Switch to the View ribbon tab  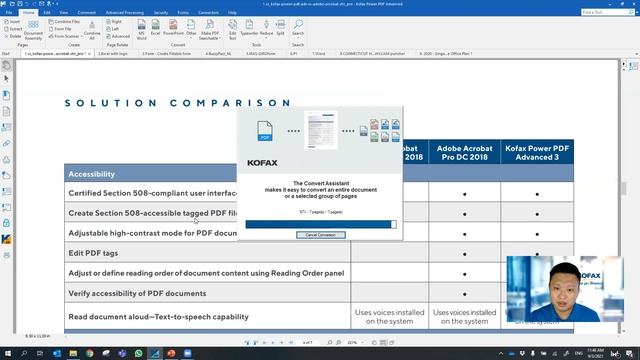pos(64,13)
